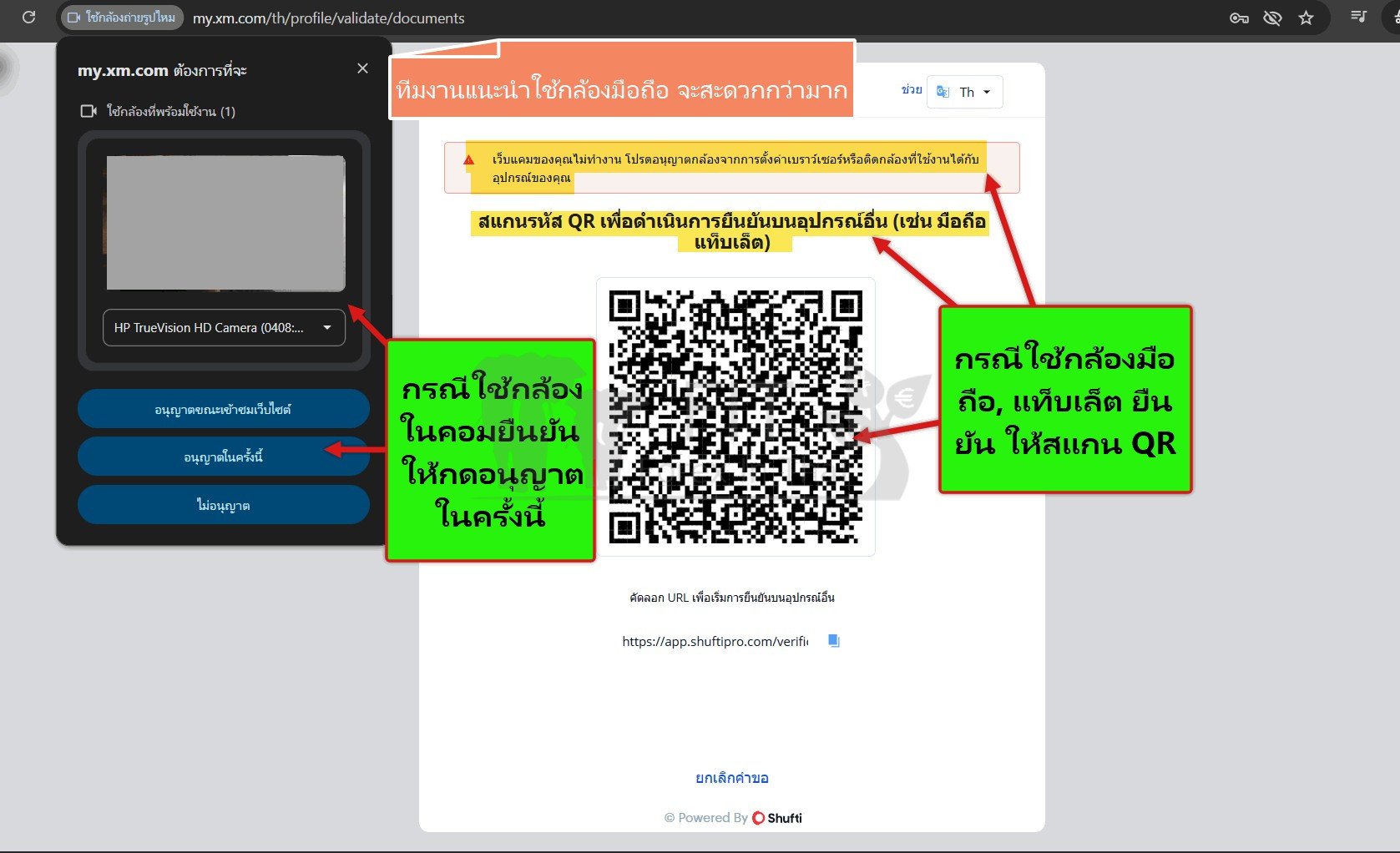This screenshot has width=1400, height=853.
Task: Copy the Shufti verification URL
Action: pyautogui.click(x=833, y=641)
